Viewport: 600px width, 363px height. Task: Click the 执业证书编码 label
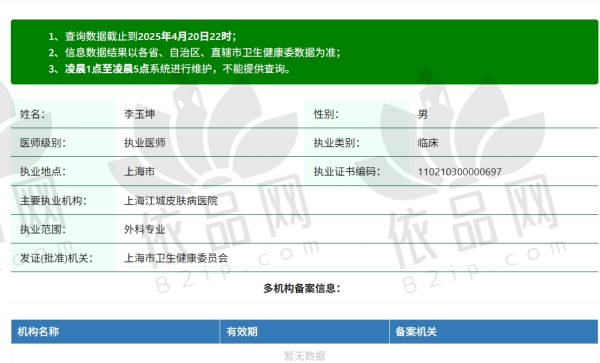pos(347,171)
